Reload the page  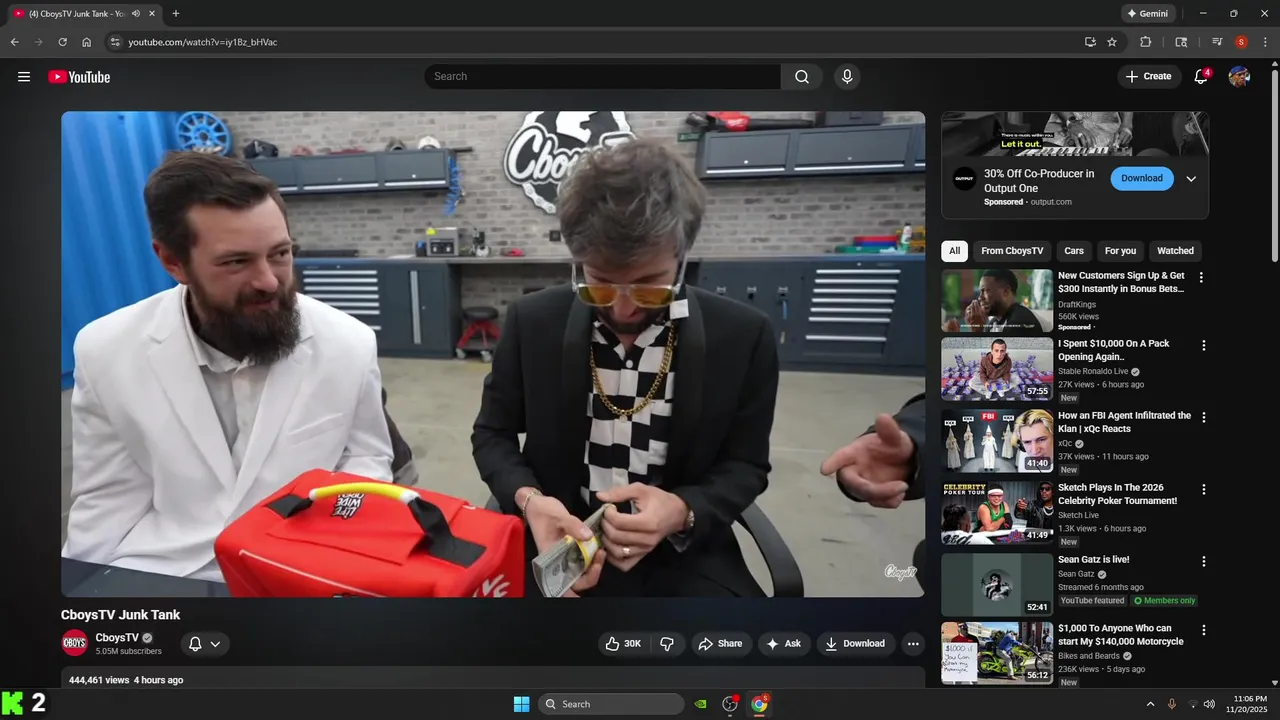tap(62, 42)
